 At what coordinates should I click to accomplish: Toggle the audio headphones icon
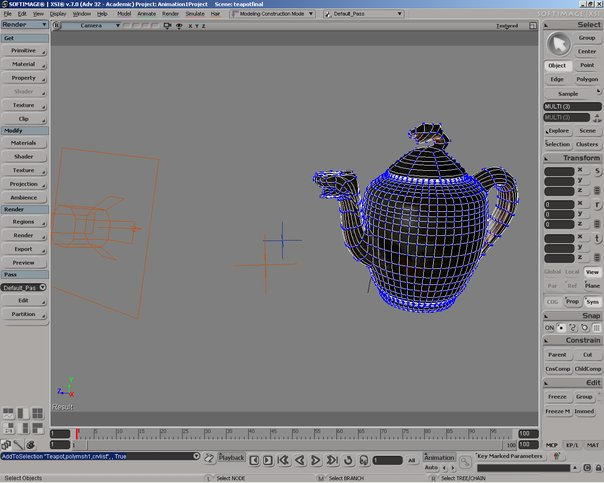click(x=364, y=460)
